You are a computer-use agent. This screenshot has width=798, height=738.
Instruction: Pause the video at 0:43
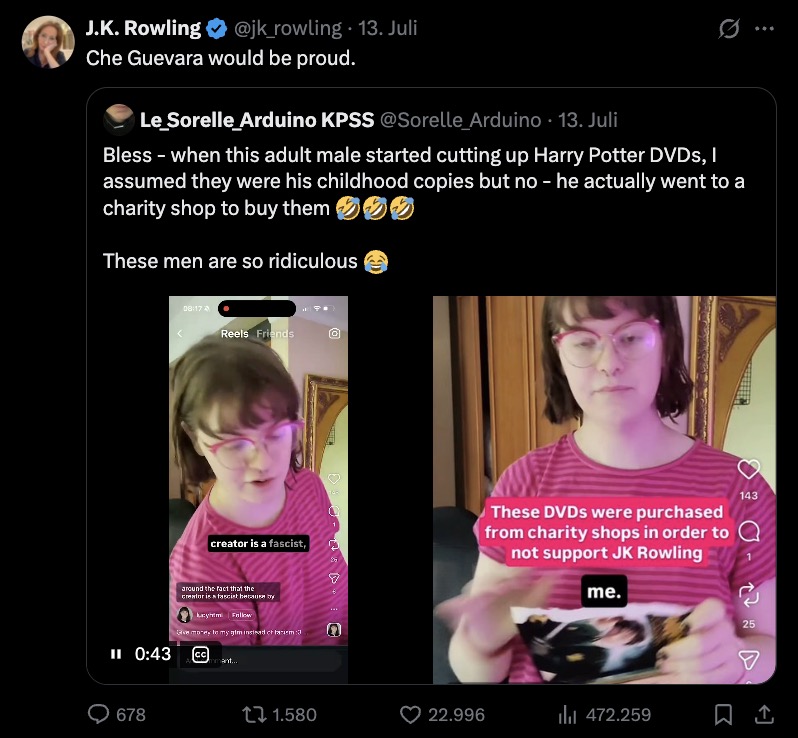[x=116, y=654]
